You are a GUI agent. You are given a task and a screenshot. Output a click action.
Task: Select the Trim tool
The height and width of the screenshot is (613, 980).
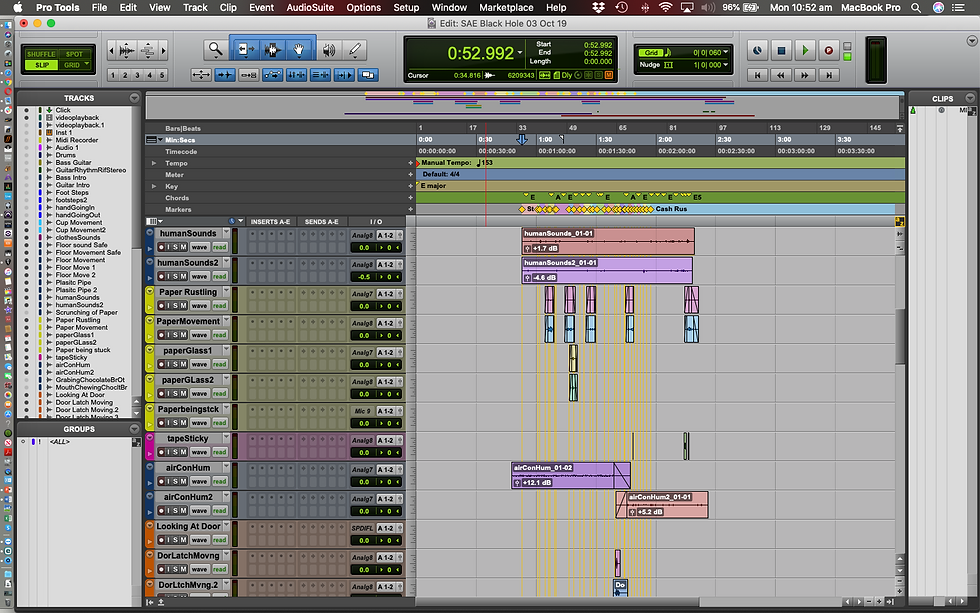point(245,49)
